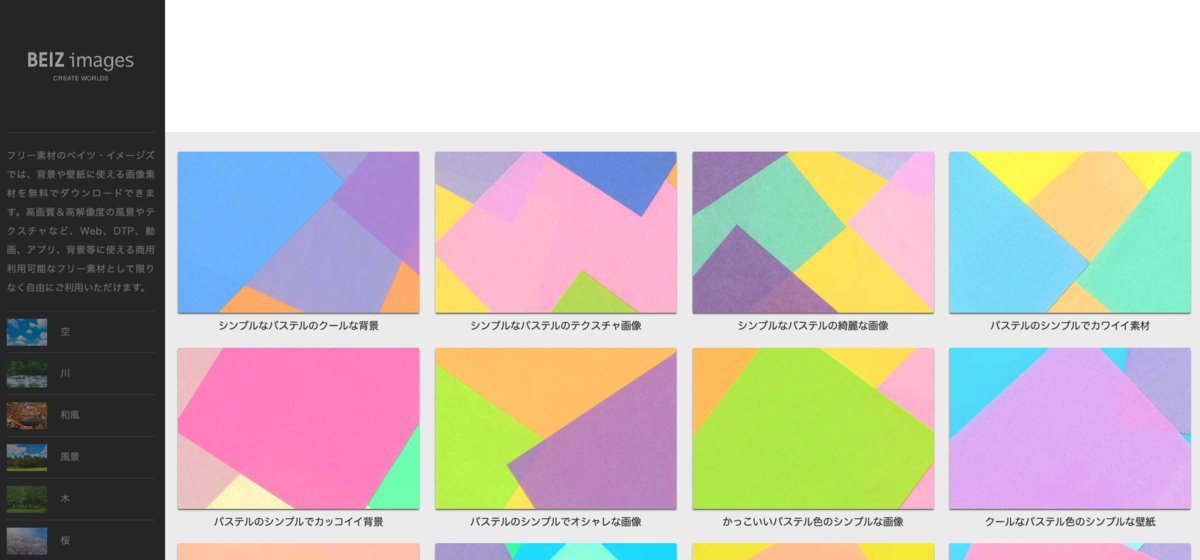1200x560 pixels.
Task: Click caption link パステルのシンプルでオシャレな画像
Action: click(556, 522)
